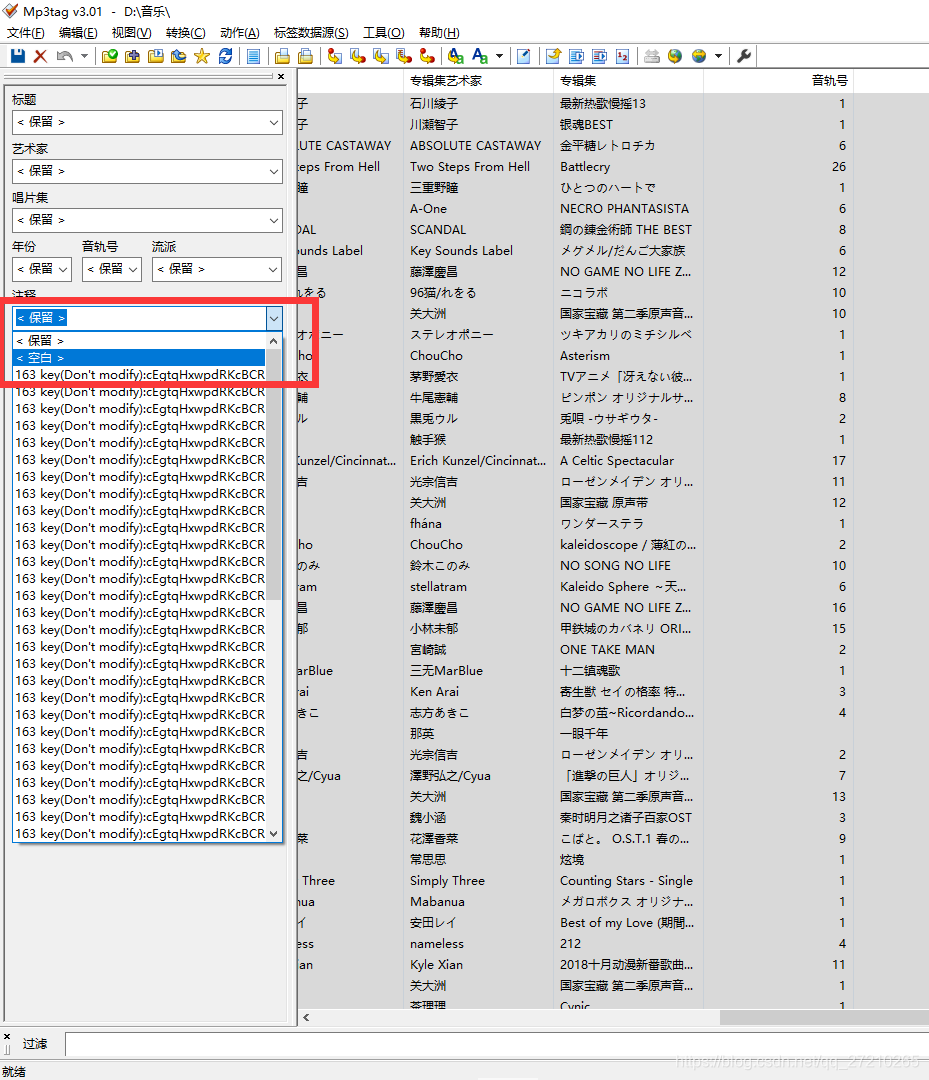Click inside the 过滤 filter input field
929x1080 pixels.
click(496, 1044)
